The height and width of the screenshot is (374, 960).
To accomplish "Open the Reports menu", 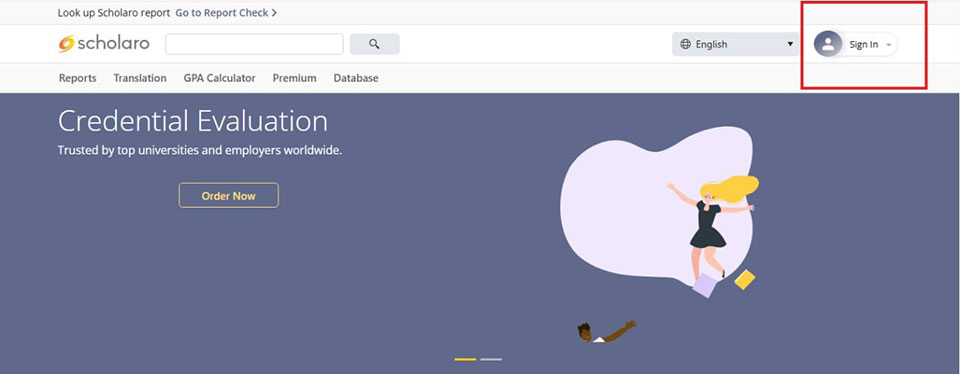I will [x=77, y=78].
